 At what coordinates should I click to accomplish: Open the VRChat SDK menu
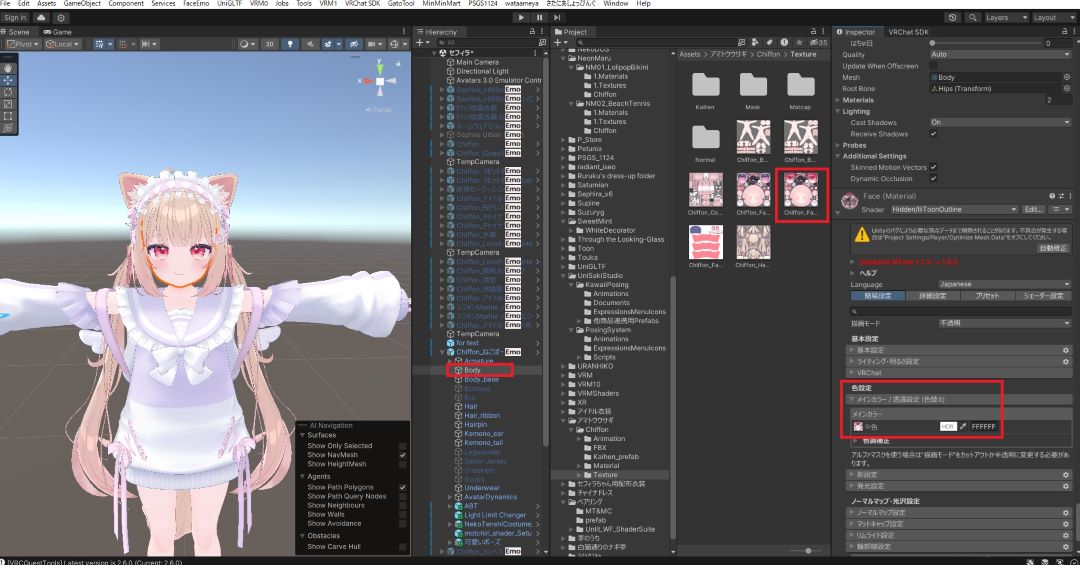(362, 3)
